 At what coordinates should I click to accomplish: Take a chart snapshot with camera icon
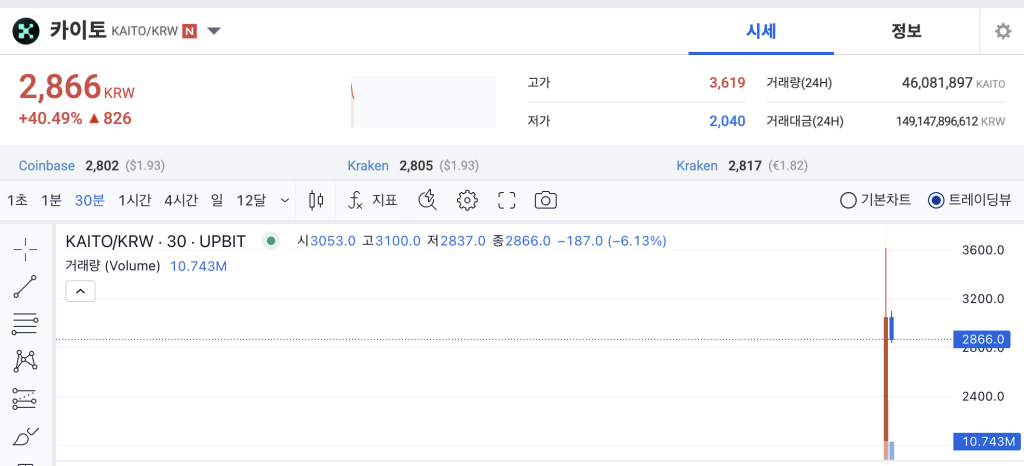click(545, 200)
